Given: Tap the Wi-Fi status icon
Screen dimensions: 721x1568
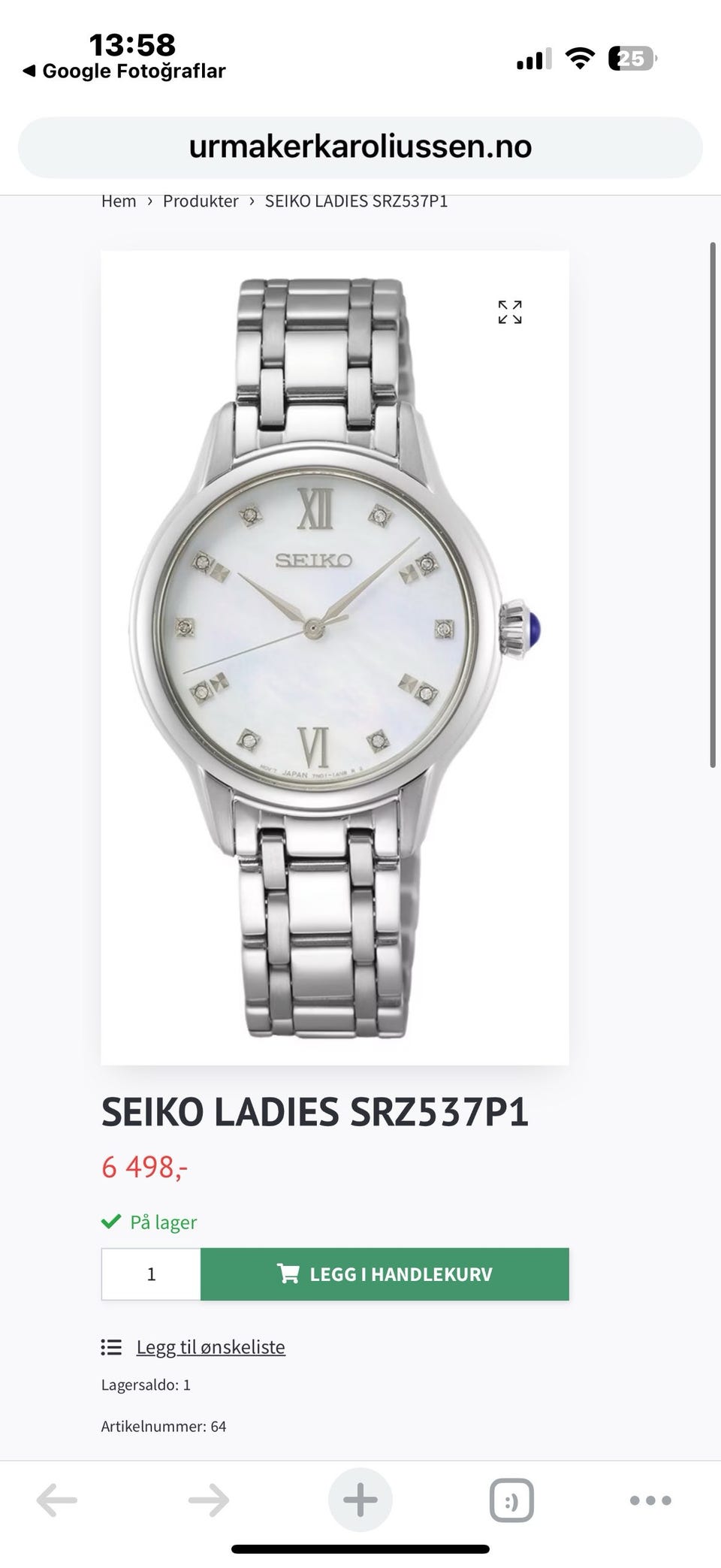Looking at the screenshot, I should click(x=579, y=58).
